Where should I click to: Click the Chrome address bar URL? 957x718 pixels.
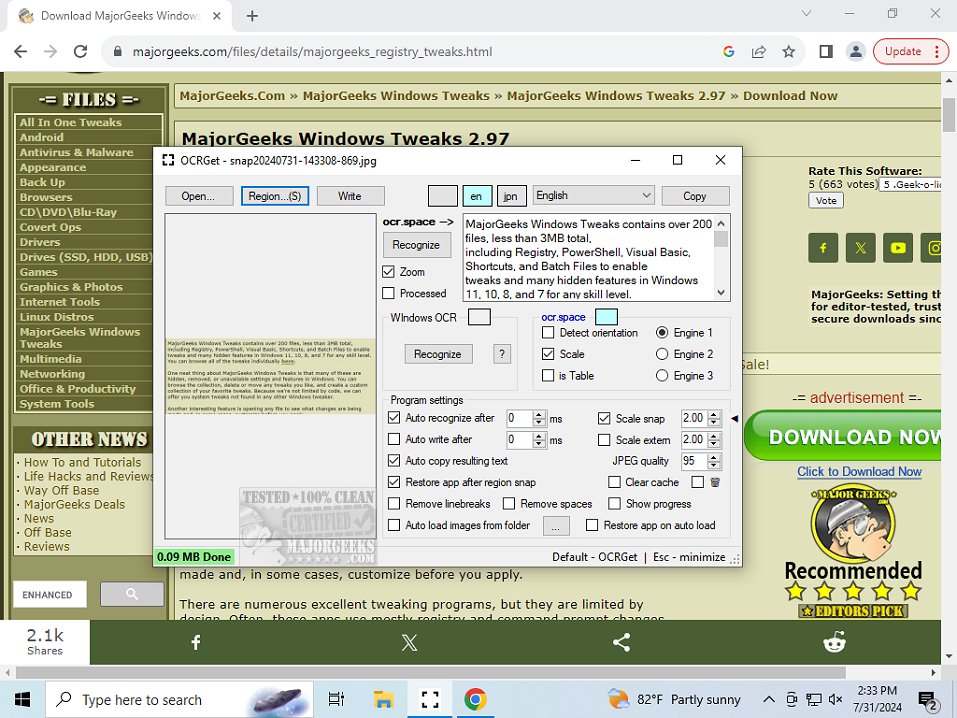[312, 52]
